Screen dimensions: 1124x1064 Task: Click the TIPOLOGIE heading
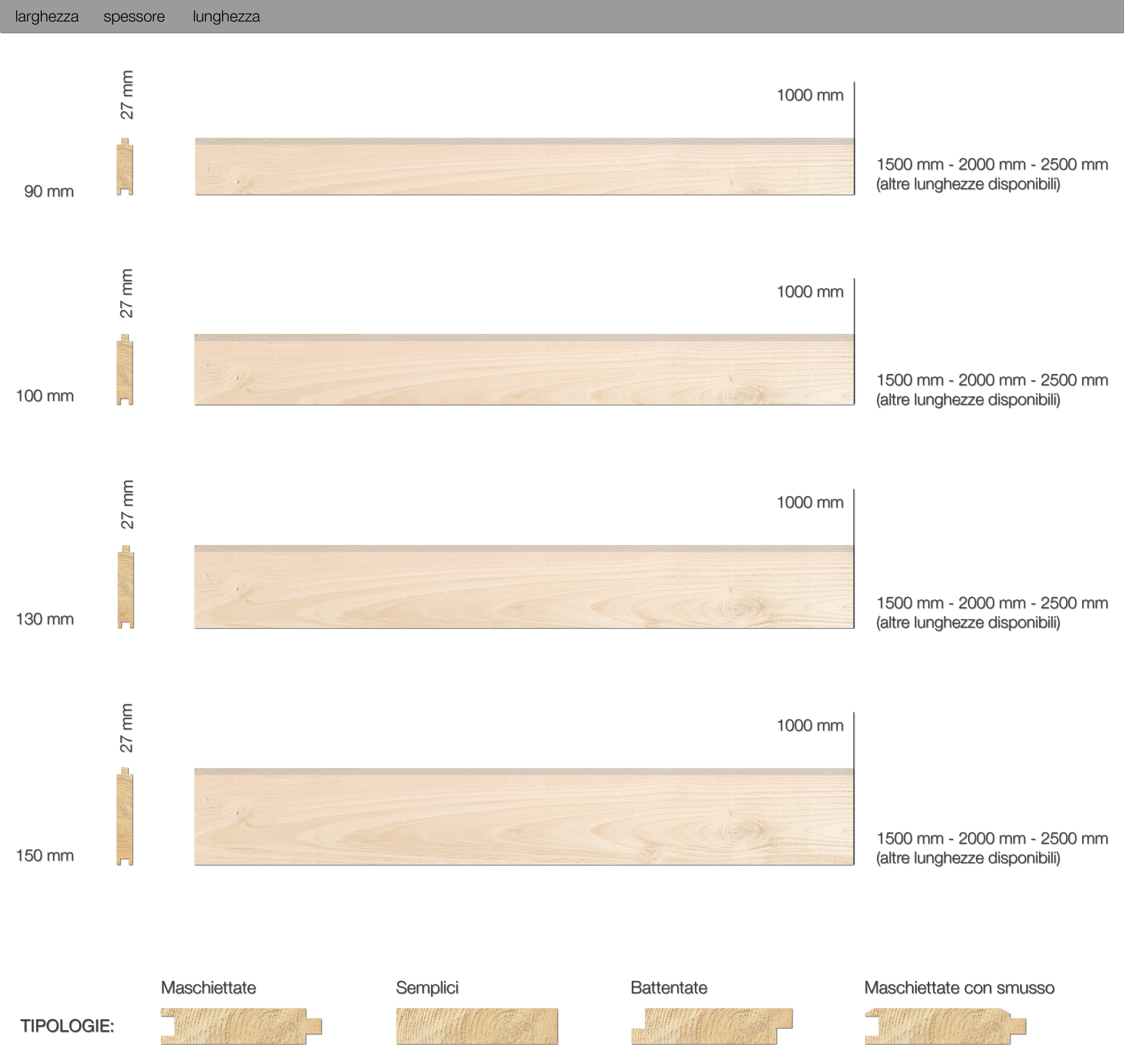68,1026
